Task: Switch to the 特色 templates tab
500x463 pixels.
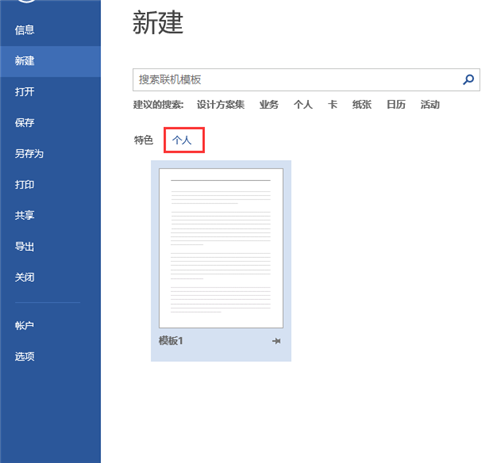Action: pyautogui.click(x=143, y=140)
